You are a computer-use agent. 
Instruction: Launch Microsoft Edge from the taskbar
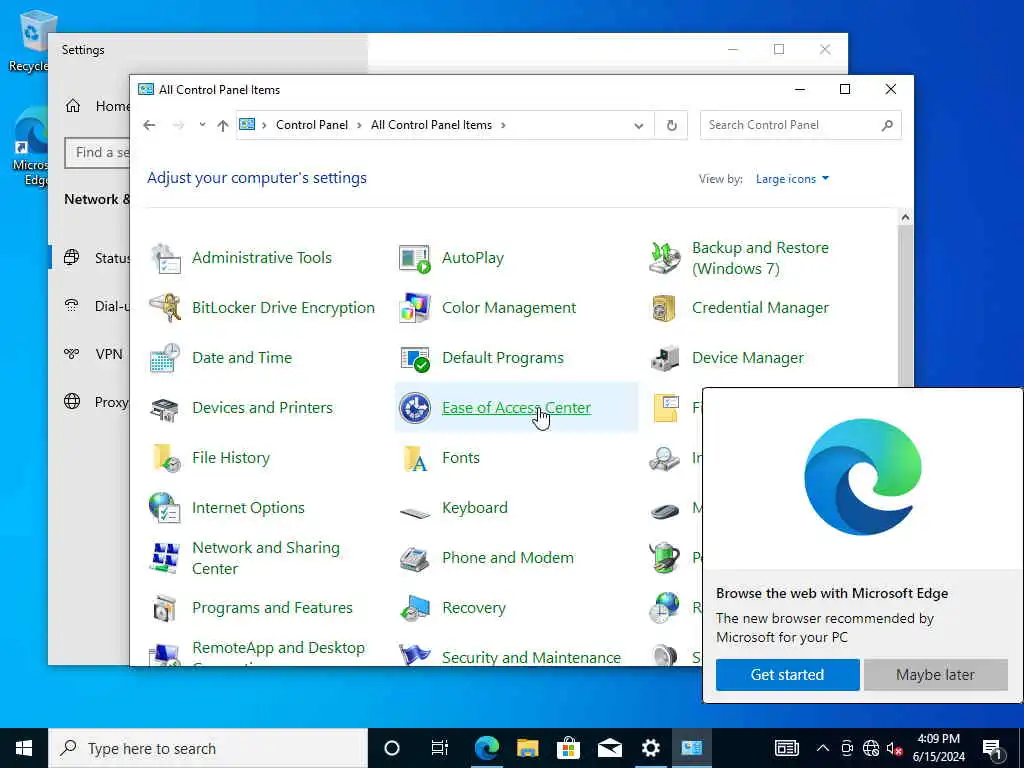coord(487,748)
